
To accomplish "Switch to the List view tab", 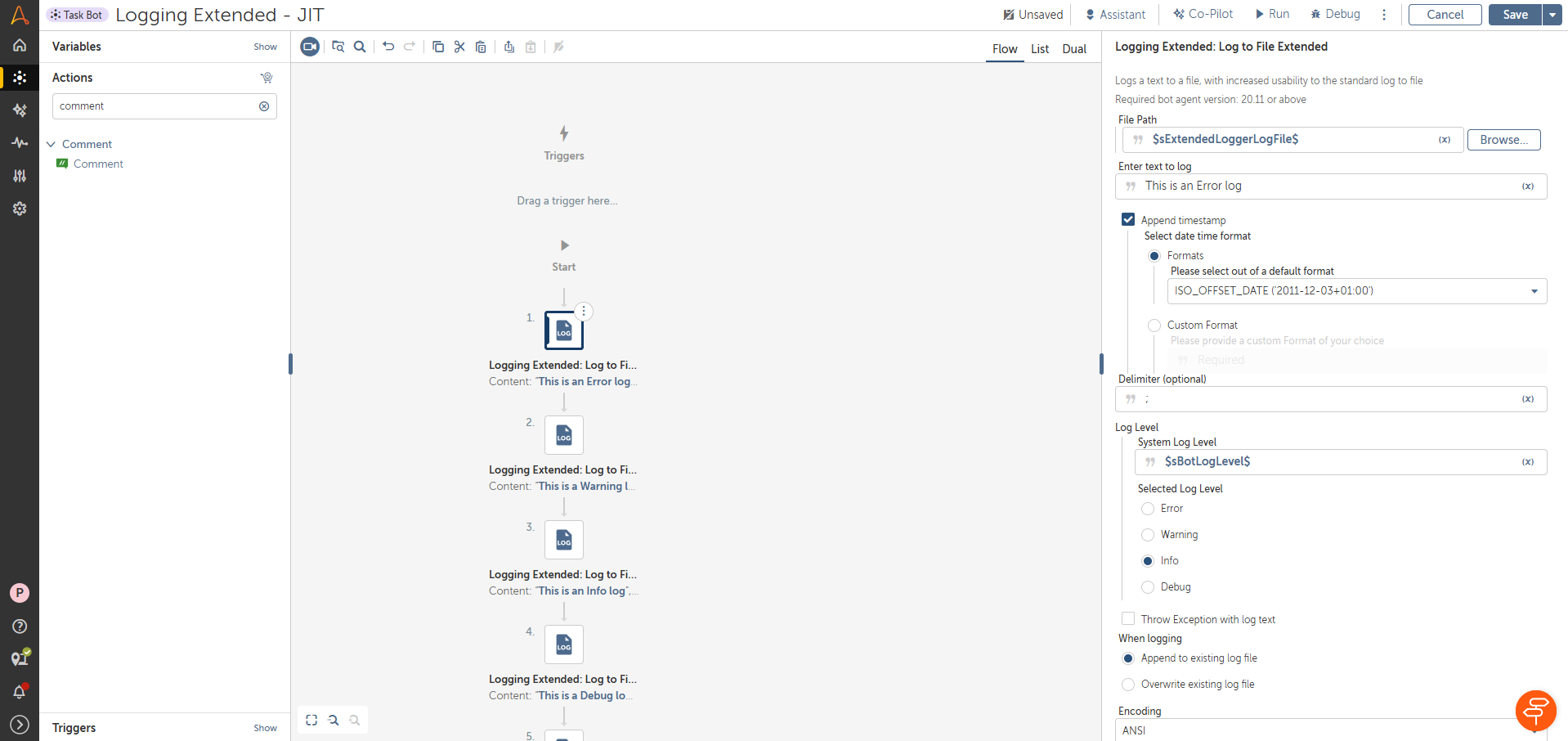I will pos(1040,49).
